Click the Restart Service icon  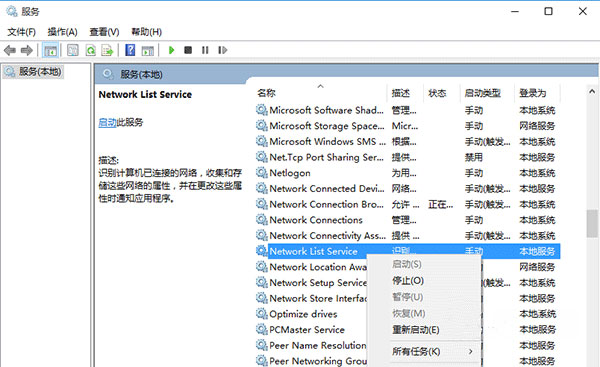[222, 50]
